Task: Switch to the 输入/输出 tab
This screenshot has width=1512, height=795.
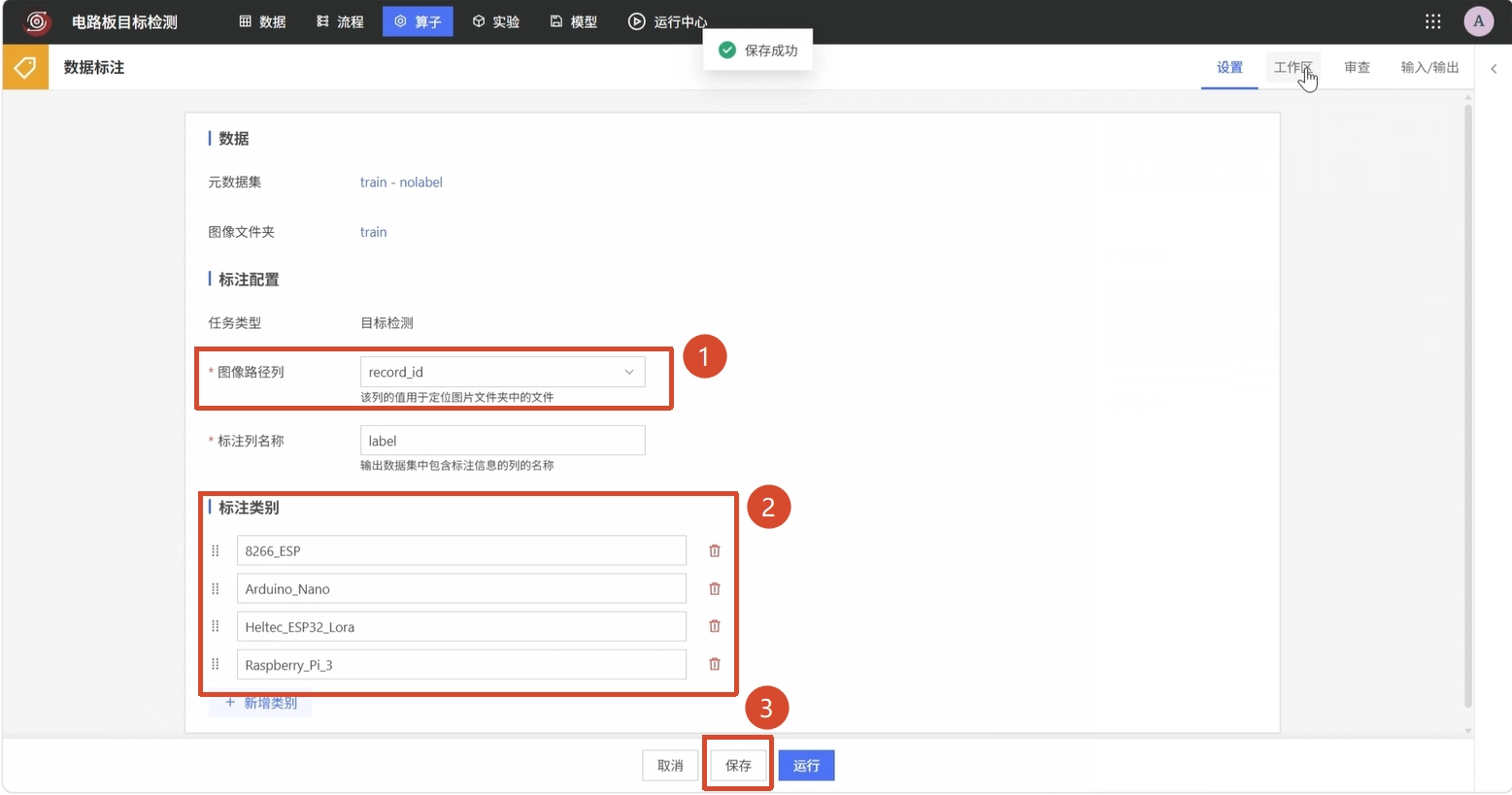Action: click(x=1429, y=67)
